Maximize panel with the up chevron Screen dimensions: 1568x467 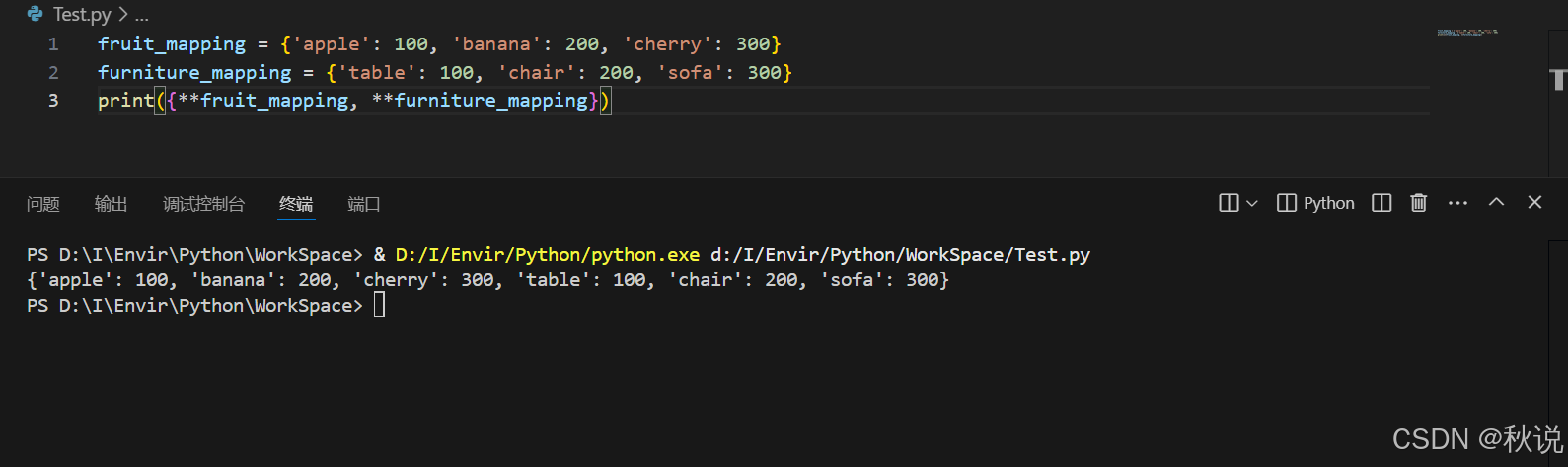tap(1496, 202)
